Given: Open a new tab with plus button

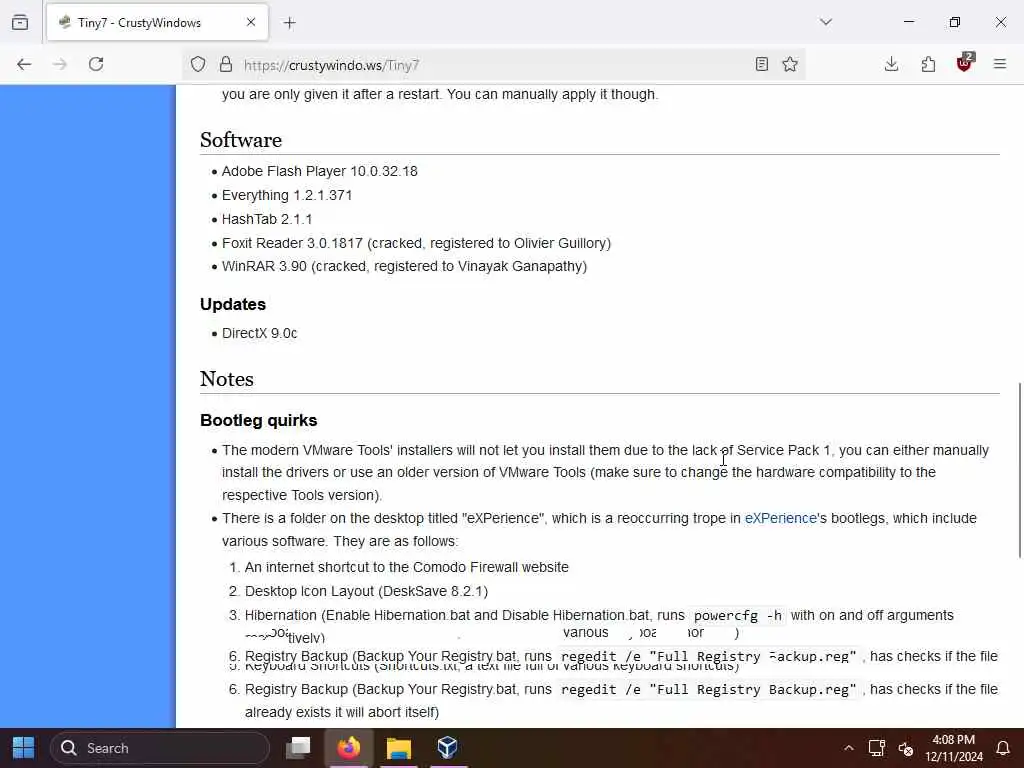Looking at the screenshot, I should click(290, 23).
